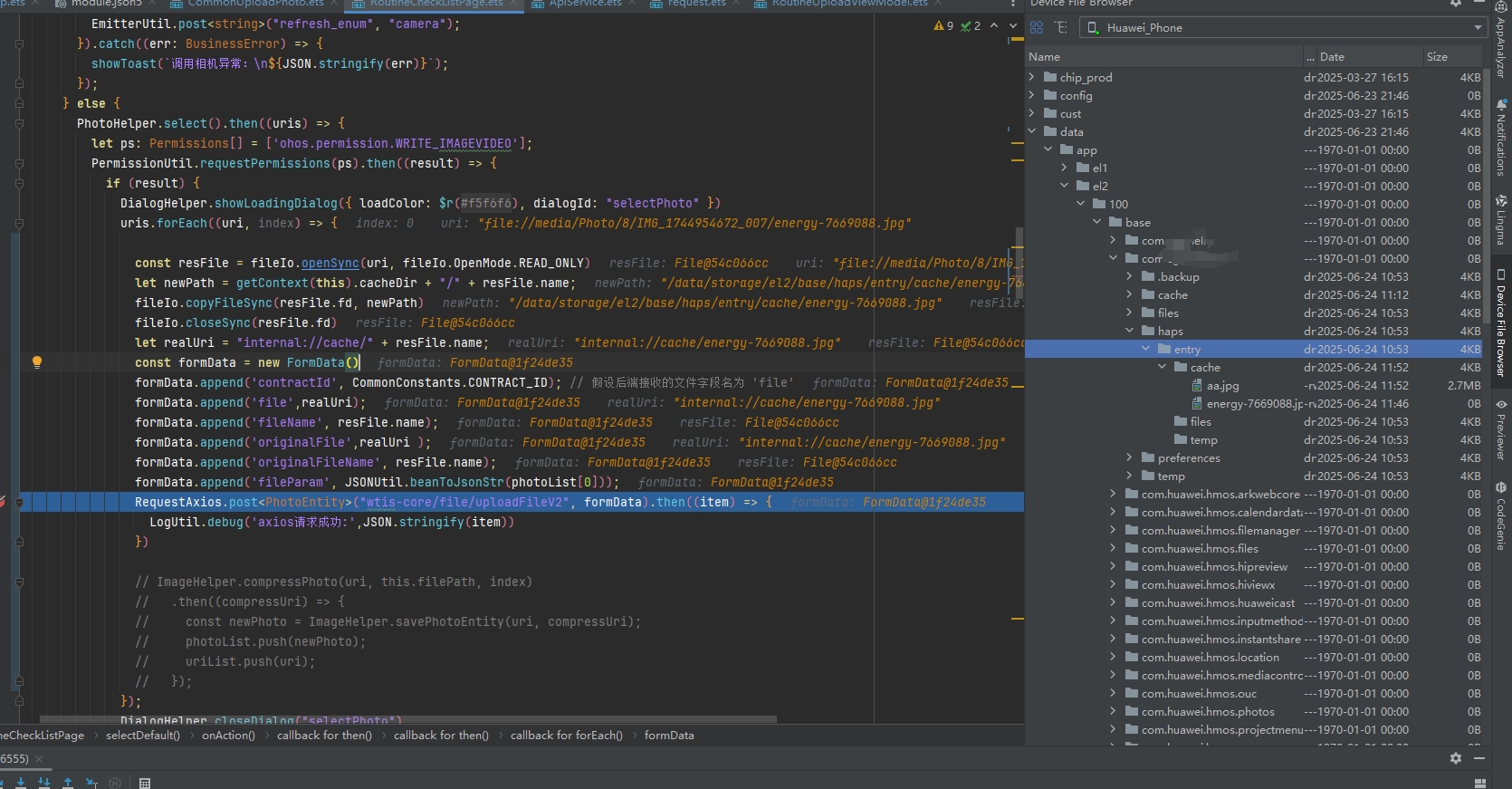This screenshot has width=1512, height=789.
Task: Open the Lingma side panel
Action: 1500,220
